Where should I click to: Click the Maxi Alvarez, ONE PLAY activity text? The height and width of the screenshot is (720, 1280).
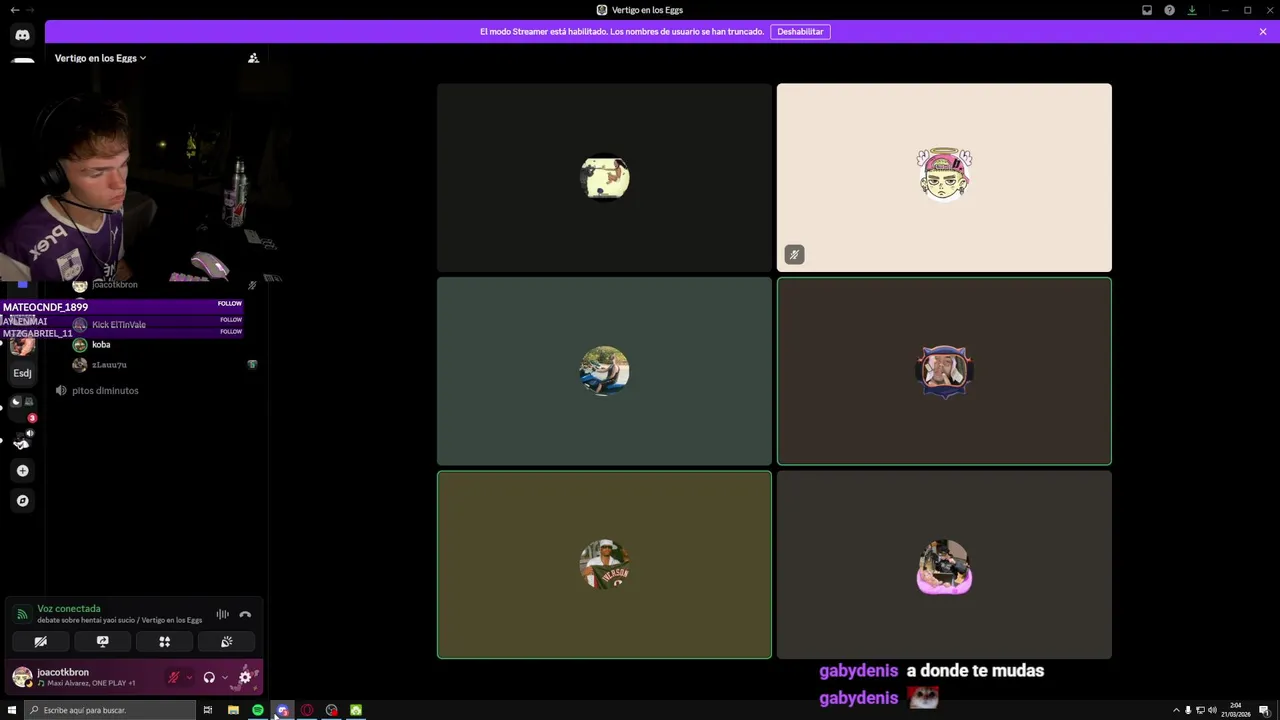pos(86,683)
